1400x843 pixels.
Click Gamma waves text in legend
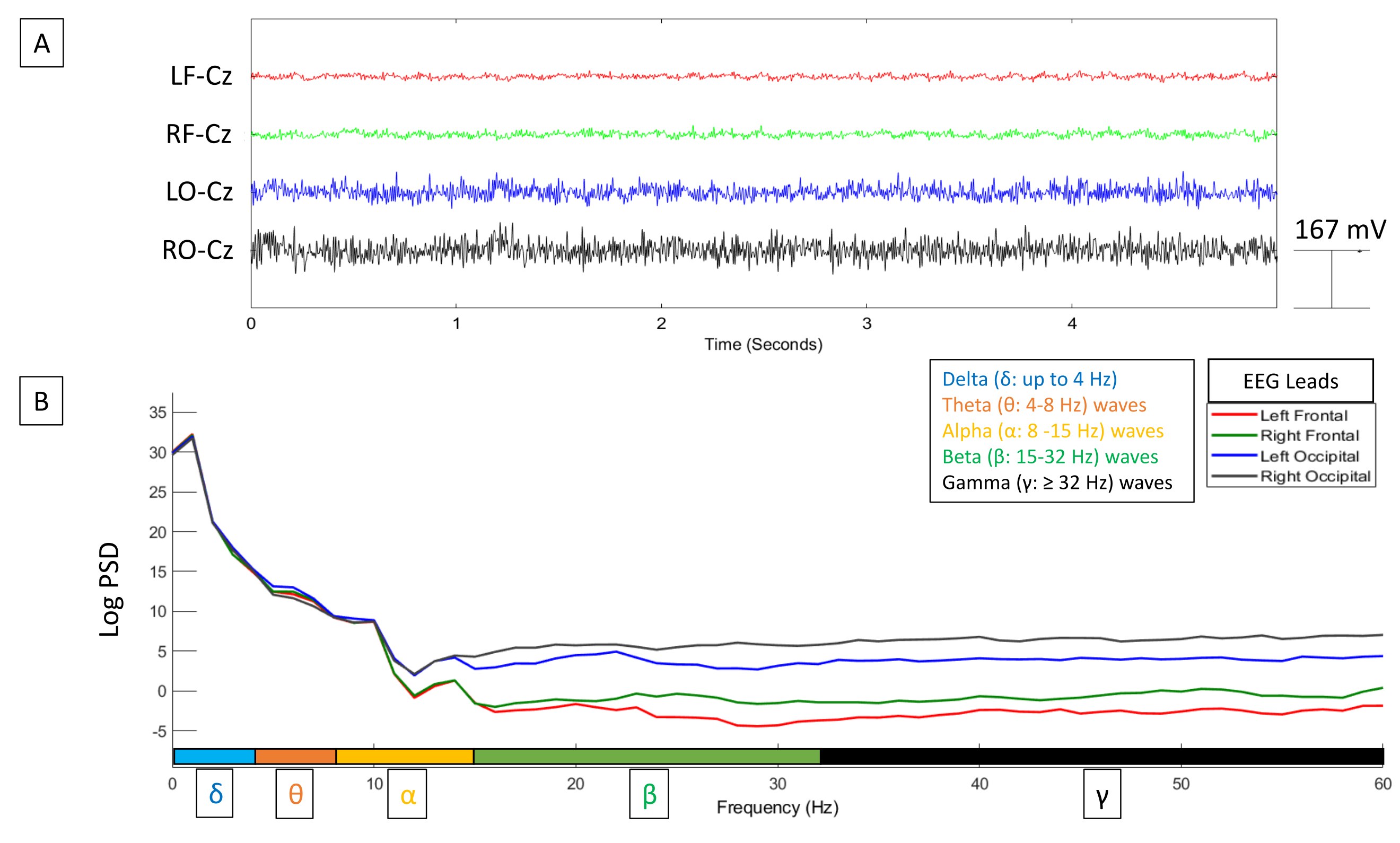[x=1057, y=483]
